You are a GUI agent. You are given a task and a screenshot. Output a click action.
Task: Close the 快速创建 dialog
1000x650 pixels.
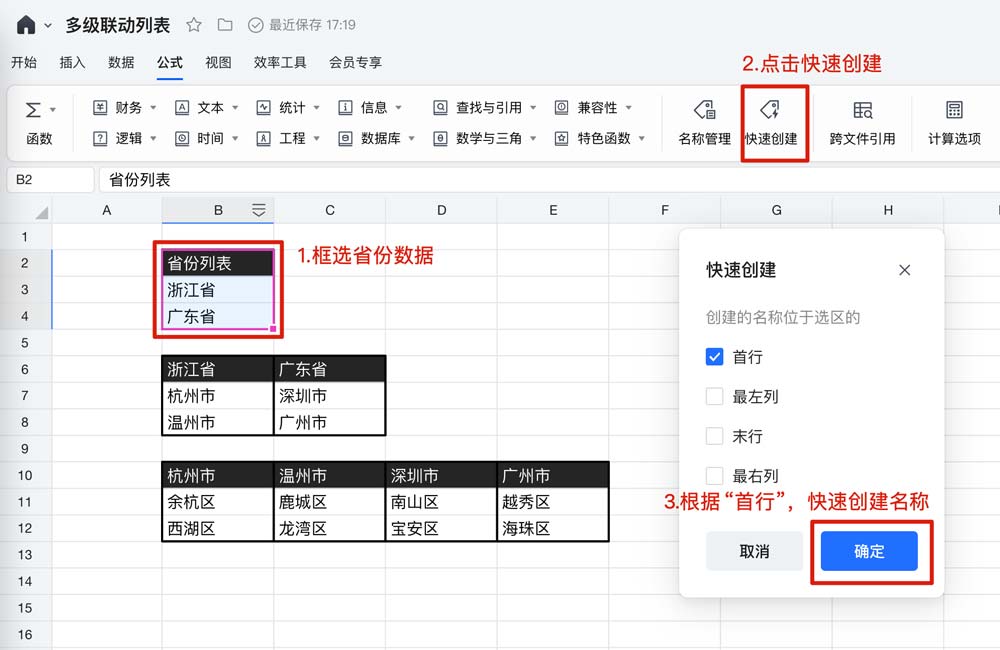point(904,270)
